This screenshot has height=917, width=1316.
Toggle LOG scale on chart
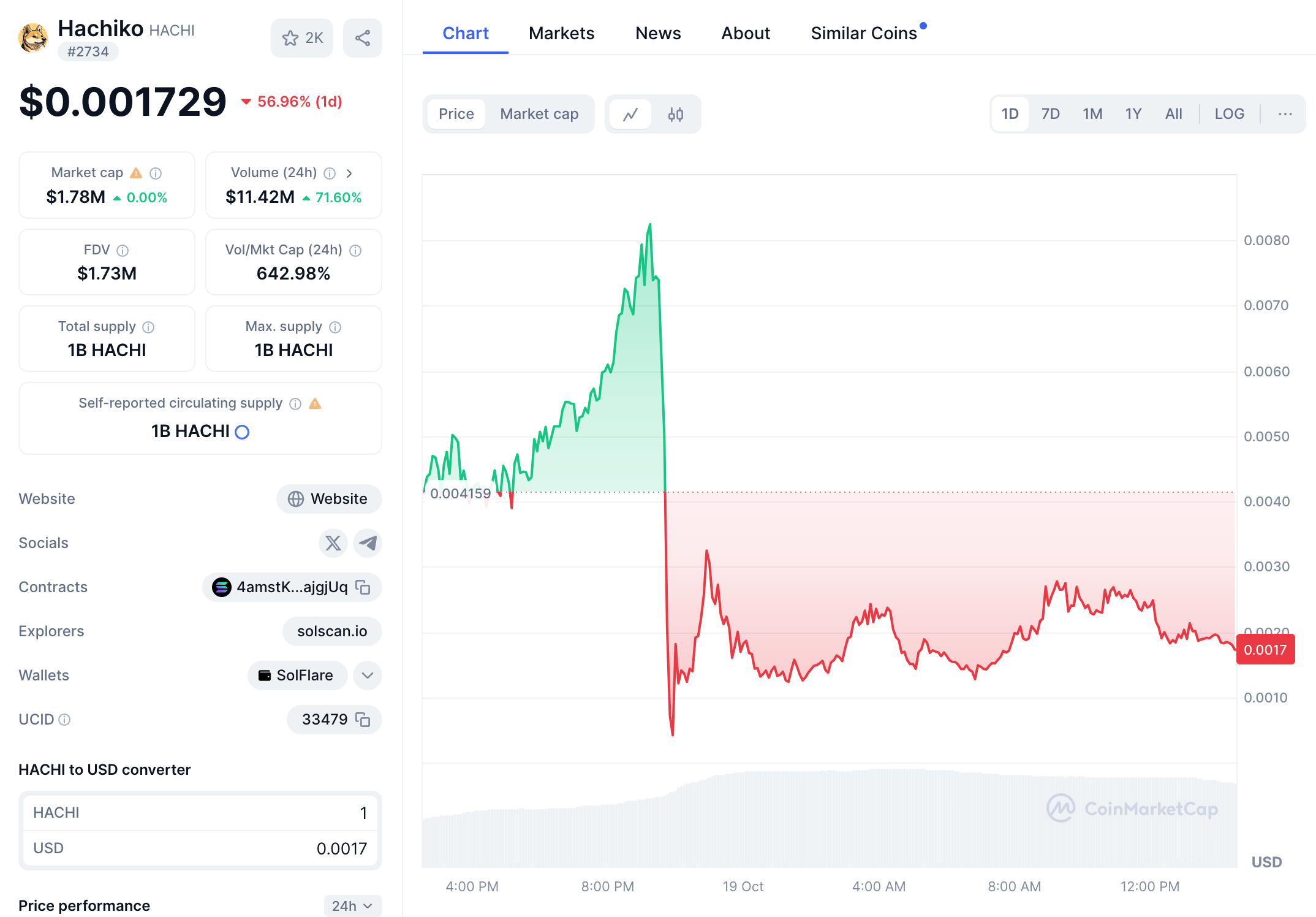pyautogui.click(x=1230, y=114)
